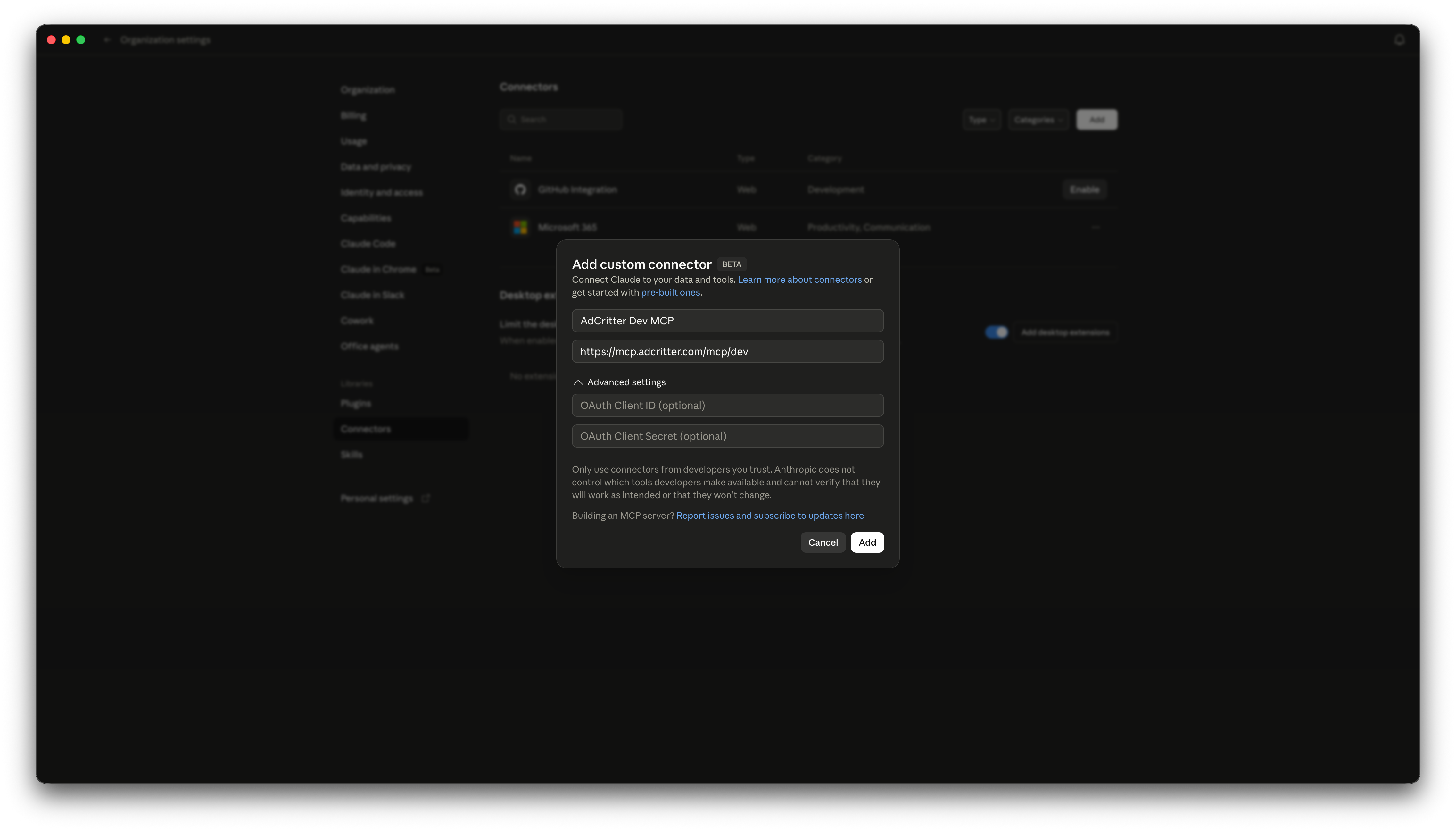The image size is (1456, 831).
Task: Open Claude Code settings
Action: coord(368,244)
